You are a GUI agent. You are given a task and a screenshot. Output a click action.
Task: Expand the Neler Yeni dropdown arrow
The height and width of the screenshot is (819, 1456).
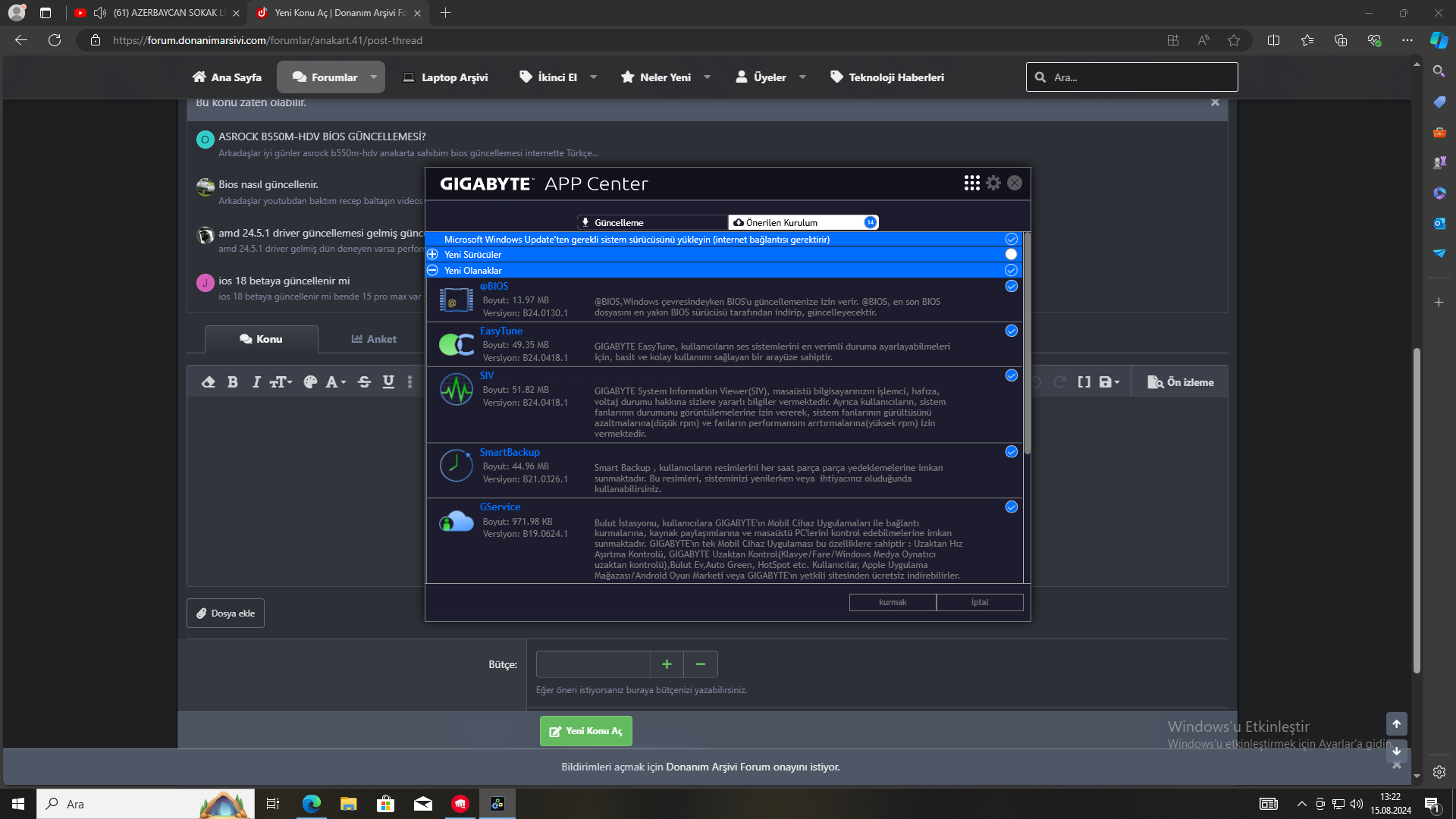pos(708,77)
